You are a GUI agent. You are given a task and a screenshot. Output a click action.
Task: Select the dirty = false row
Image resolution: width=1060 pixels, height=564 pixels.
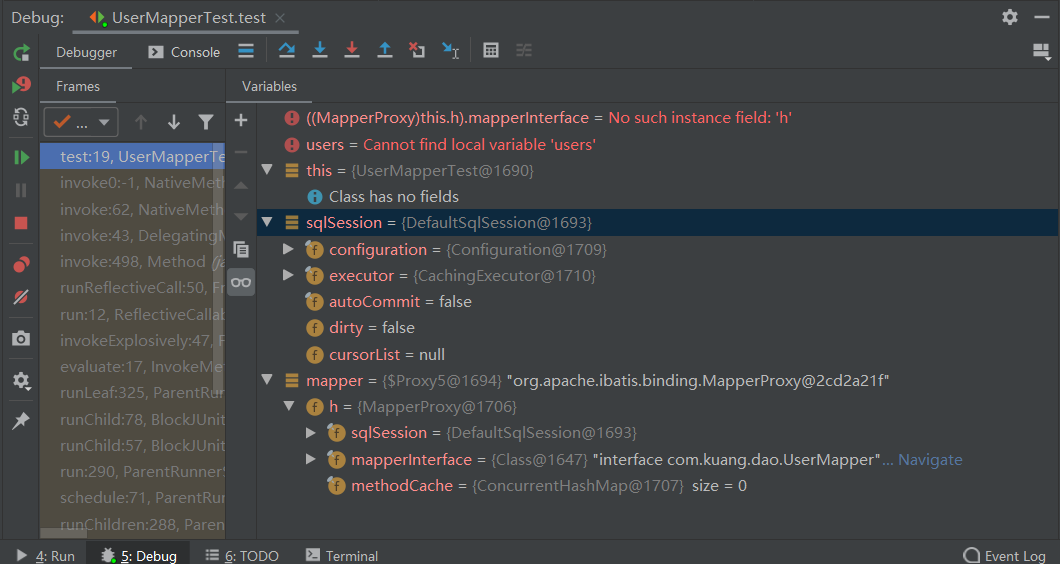click(x=658, y=328)
